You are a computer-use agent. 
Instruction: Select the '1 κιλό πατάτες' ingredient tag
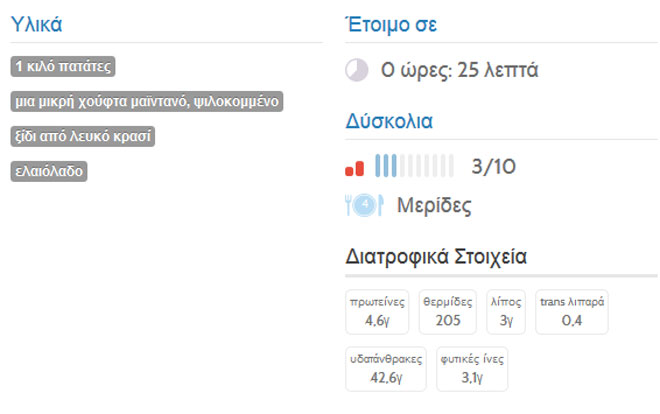tap(63, 67)
